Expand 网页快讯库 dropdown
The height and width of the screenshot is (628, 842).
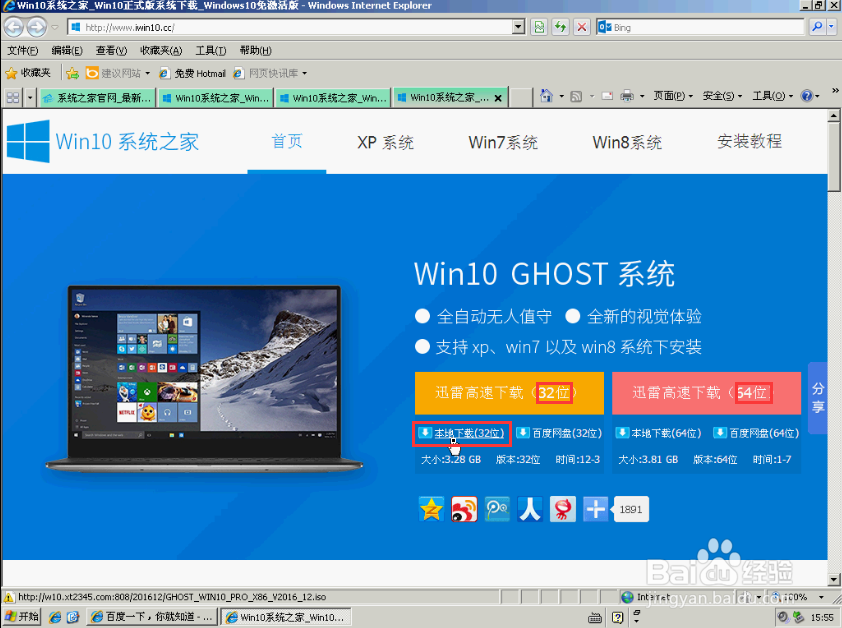304,73
